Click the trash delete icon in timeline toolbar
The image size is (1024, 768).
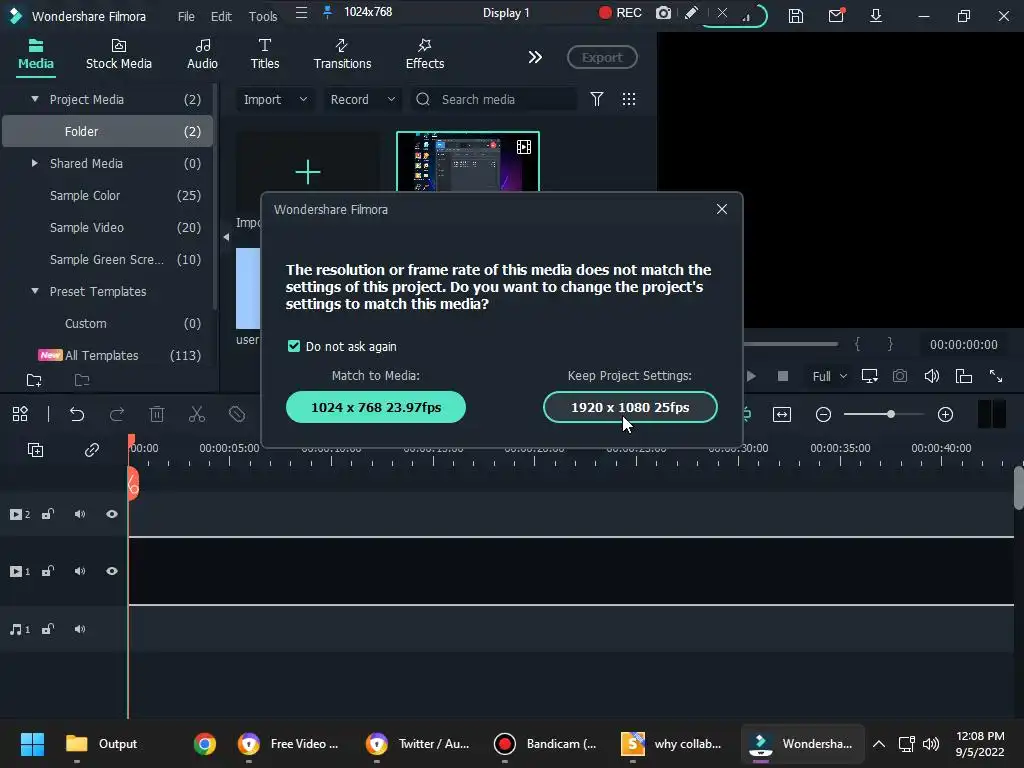[157, 414]
